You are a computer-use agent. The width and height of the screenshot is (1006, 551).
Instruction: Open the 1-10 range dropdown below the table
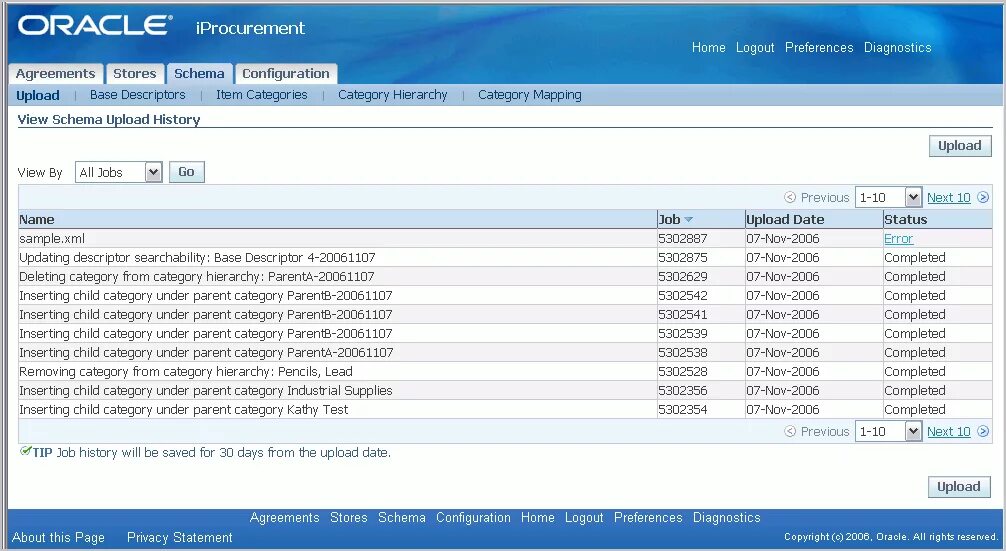click(x=889, y=431)
